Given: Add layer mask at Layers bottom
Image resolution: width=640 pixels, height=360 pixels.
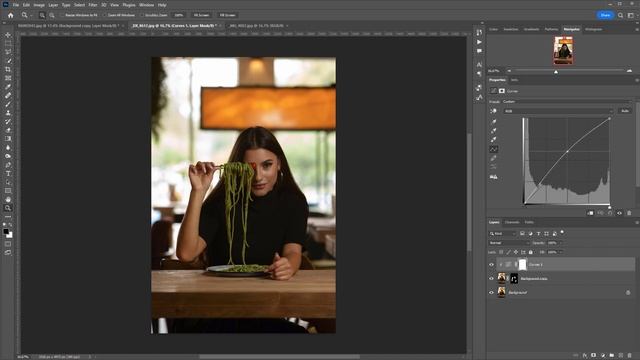Looking at the screenshot, I should pyautogui.click(x=593, y=356).
